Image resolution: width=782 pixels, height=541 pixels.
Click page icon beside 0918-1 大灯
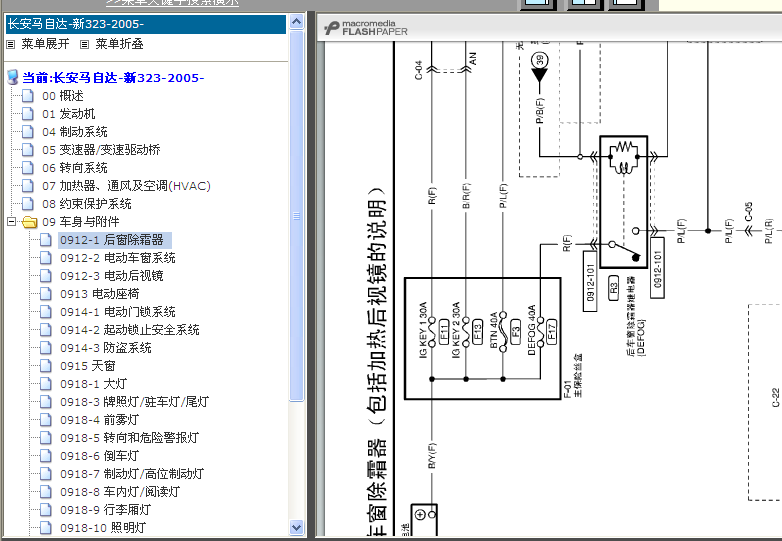tap(46, 383)
